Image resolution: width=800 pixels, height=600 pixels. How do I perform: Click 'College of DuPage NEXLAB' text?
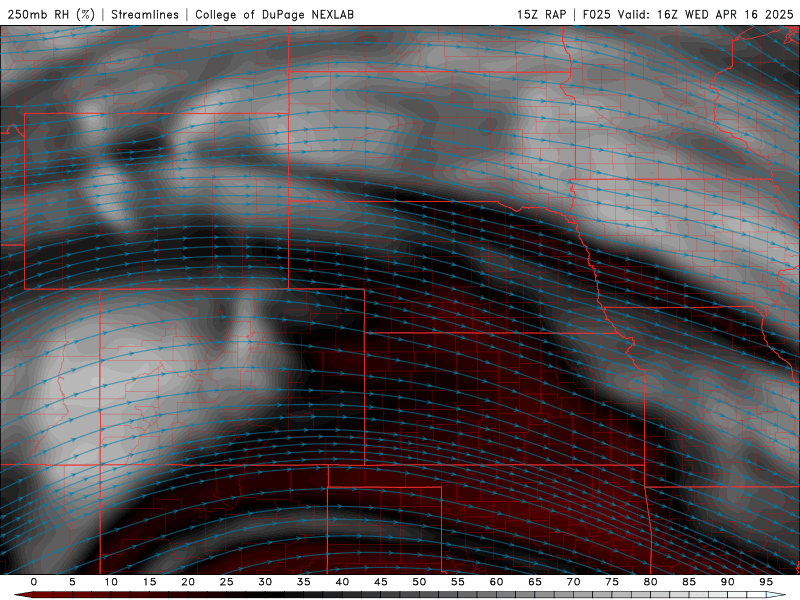click(274, 15)
